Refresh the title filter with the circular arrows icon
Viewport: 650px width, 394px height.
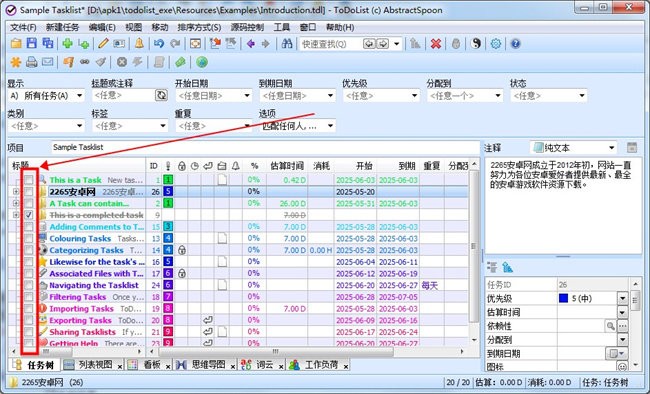(x=161, y=95)
